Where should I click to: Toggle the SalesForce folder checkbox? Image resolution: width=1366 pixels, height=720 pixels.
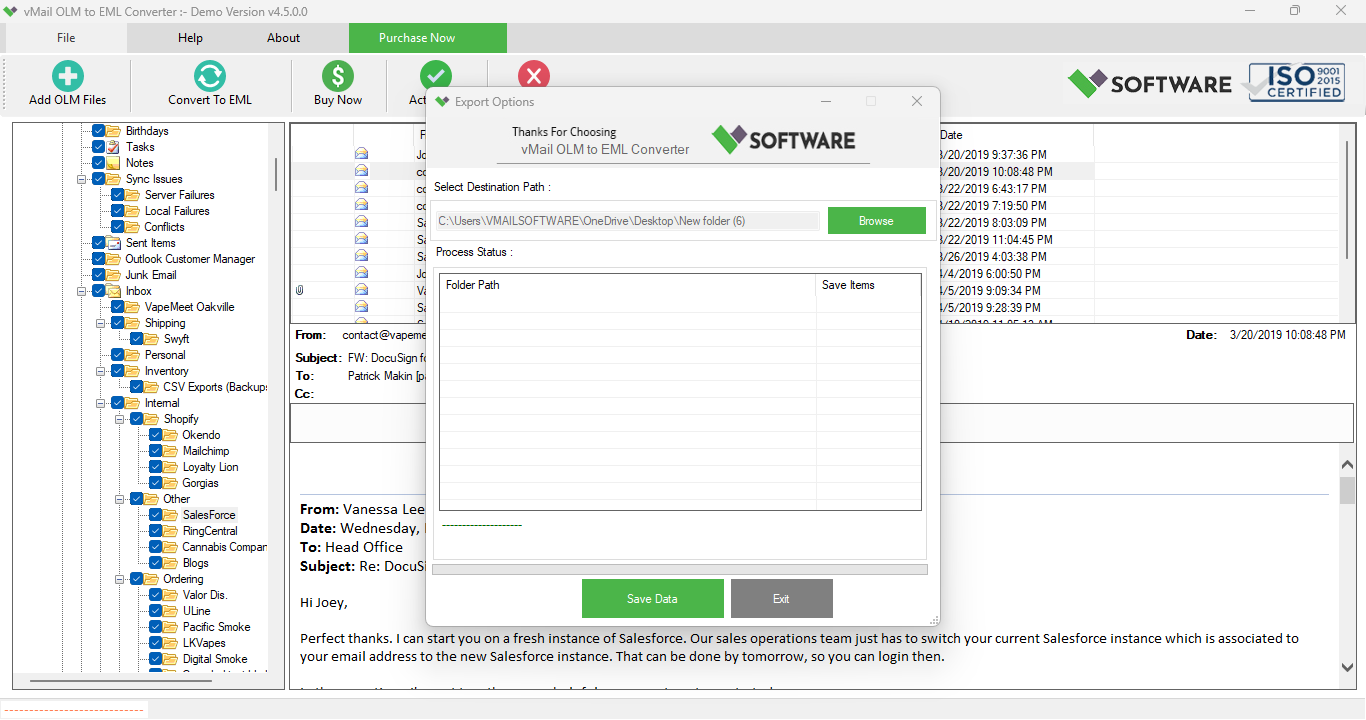click(x=154, y=514)
